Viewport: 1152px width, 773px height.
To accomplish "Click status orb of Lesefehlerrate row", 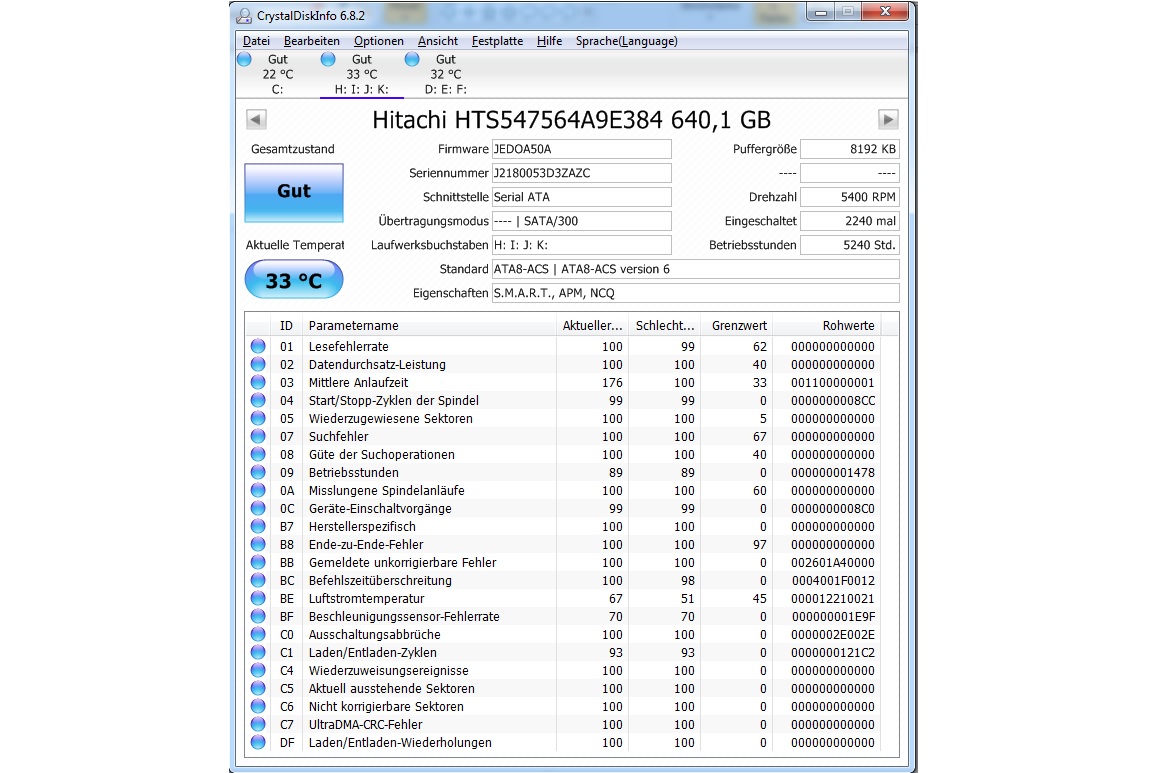I will coord(258,346).
